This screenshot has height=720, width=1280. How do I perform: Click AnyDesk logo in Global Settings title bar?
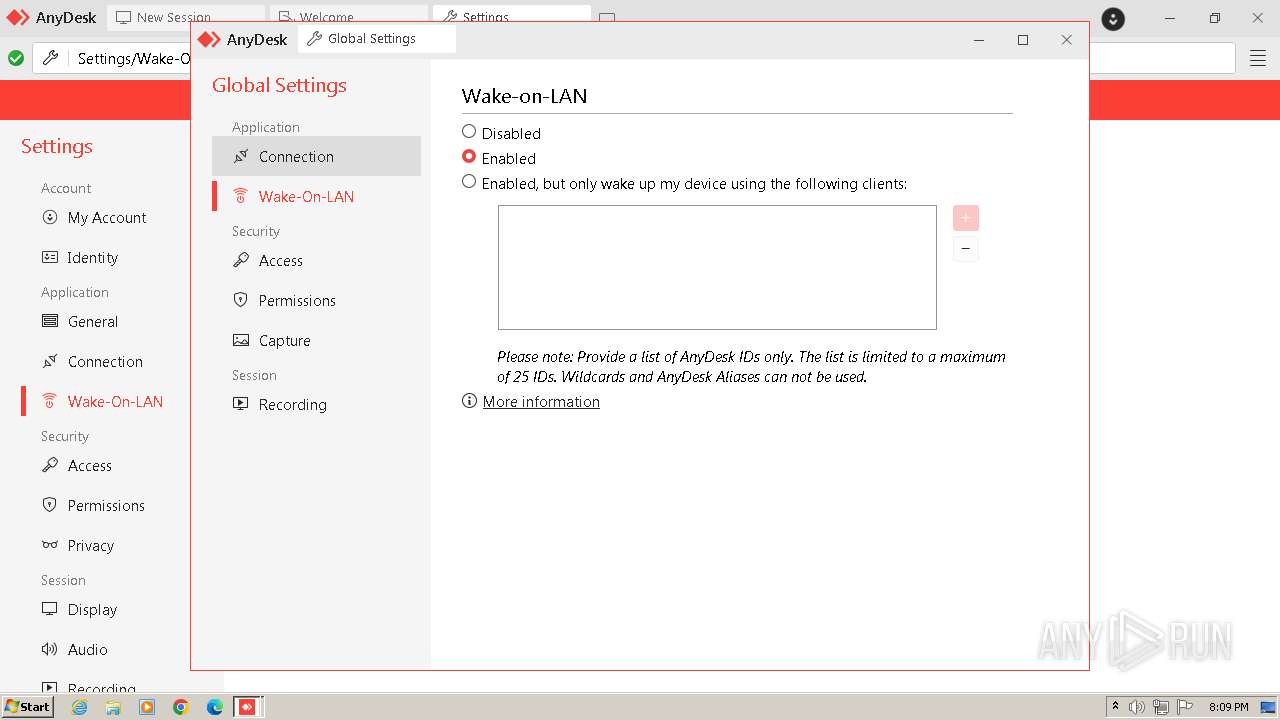[x=209, y=39]
